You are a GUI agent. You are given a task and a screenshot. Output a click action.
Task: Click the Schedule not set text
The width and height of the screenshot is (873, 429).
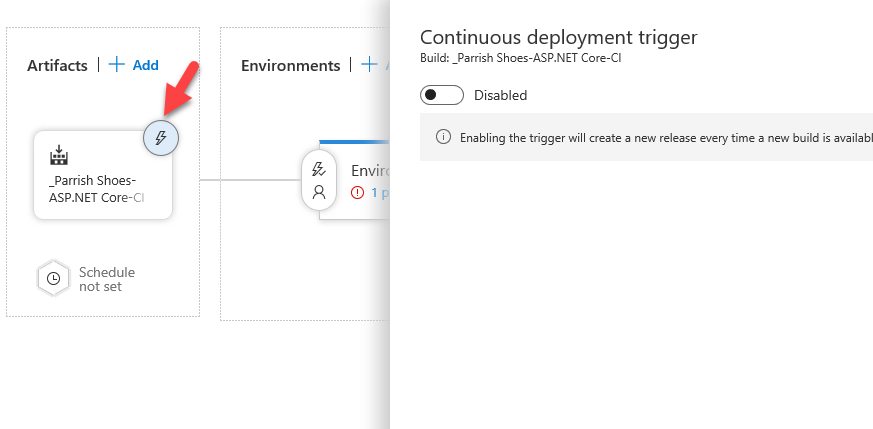click(107, 279)
